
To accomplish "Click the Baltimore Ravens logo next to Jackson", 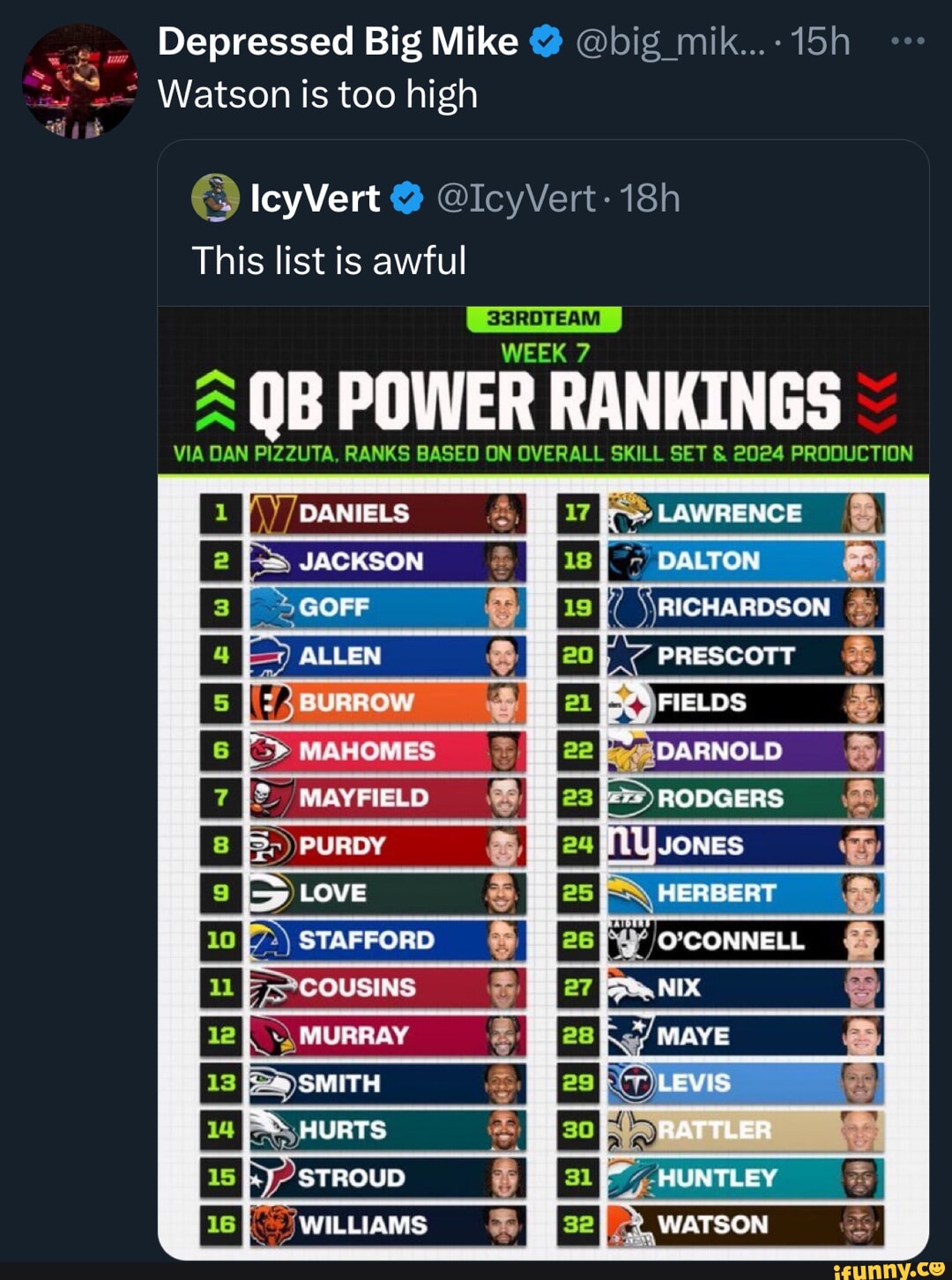I will click(x=269, y=562).
